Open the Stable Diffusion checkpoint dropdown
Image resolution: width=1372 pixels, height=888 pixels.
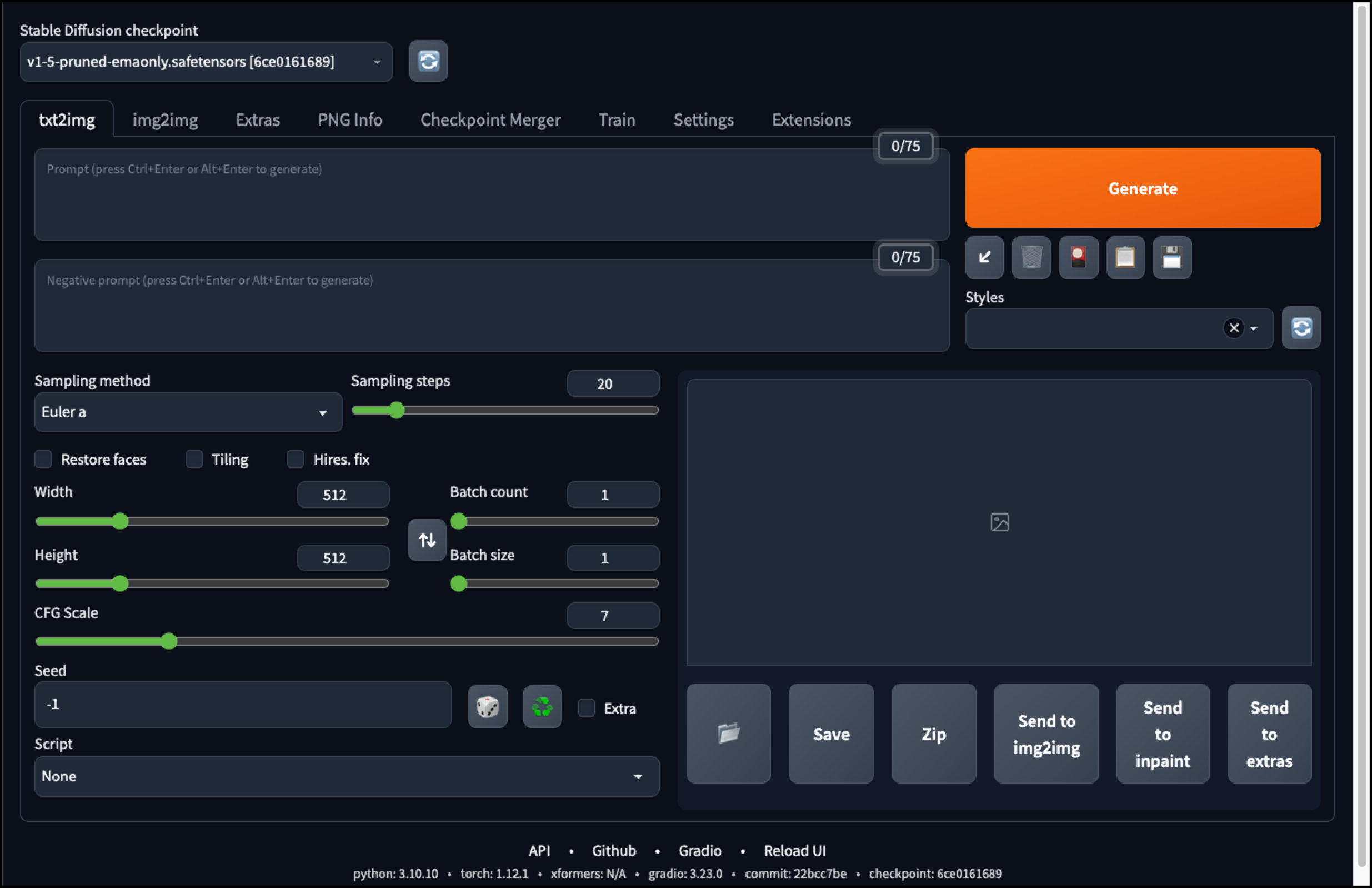pyautogui.click(x=206, y=62)
